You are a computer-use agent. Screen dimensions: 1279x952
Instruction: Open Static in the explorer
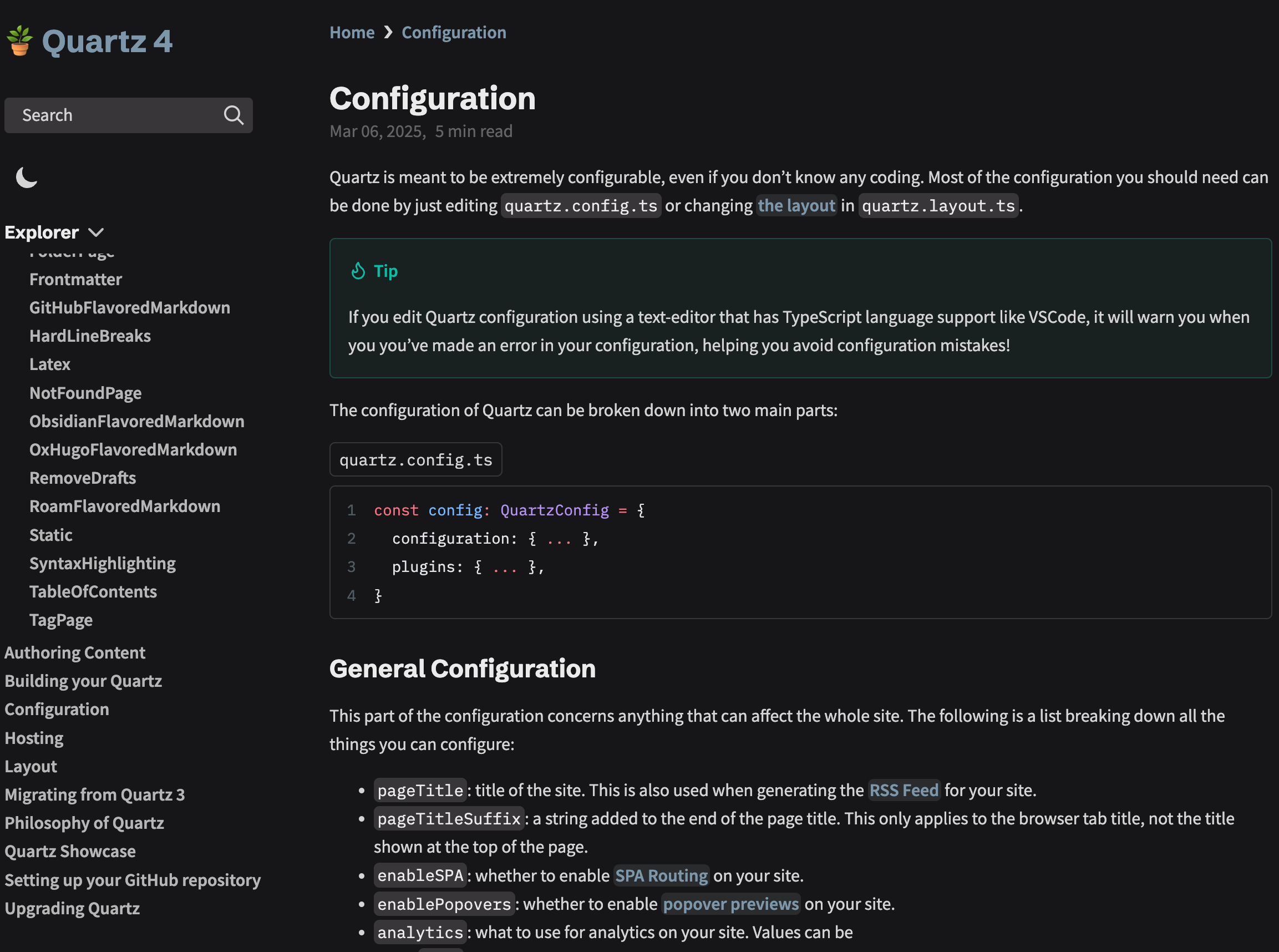tap(50, 535)
